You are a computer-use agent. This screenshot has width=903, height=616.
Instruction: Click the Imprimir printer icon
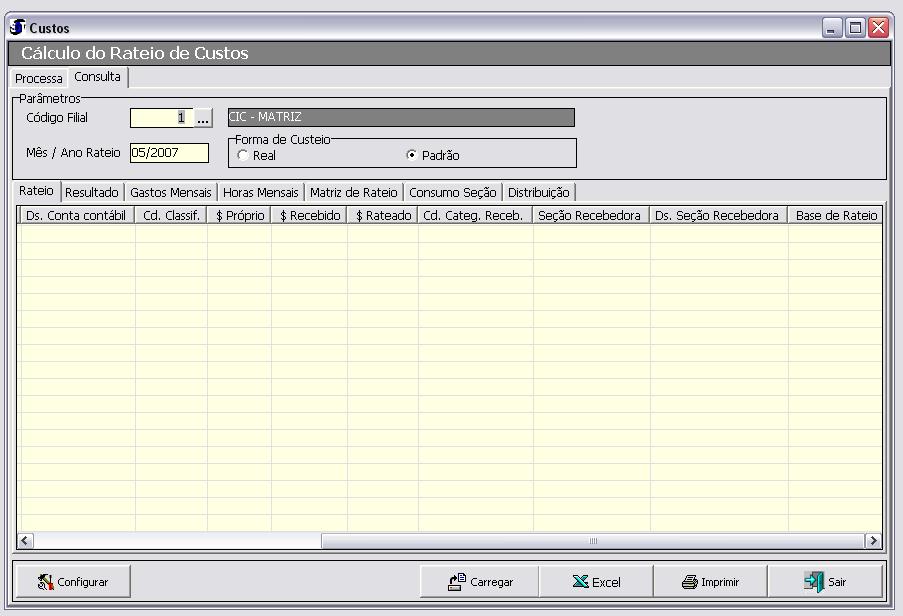[x=689, y=581]
